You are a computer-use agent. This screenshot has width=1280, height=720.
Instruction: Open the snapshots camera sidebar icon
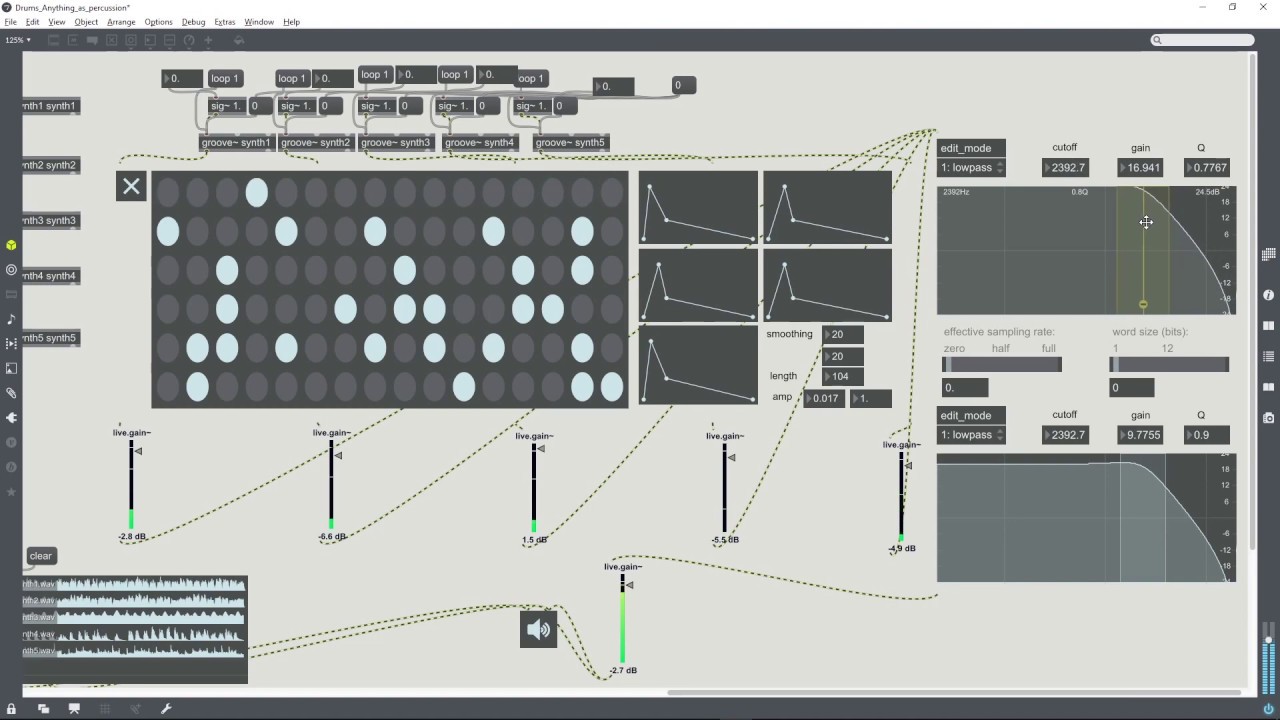coord(1268,417)
